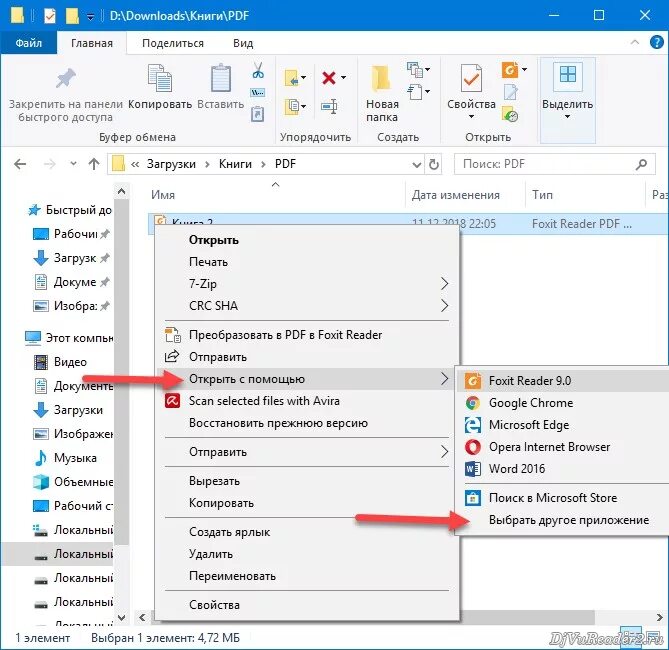Open the Move to dropdown arrow
This screenshot has height=650, width=669.
pos(303,78)
